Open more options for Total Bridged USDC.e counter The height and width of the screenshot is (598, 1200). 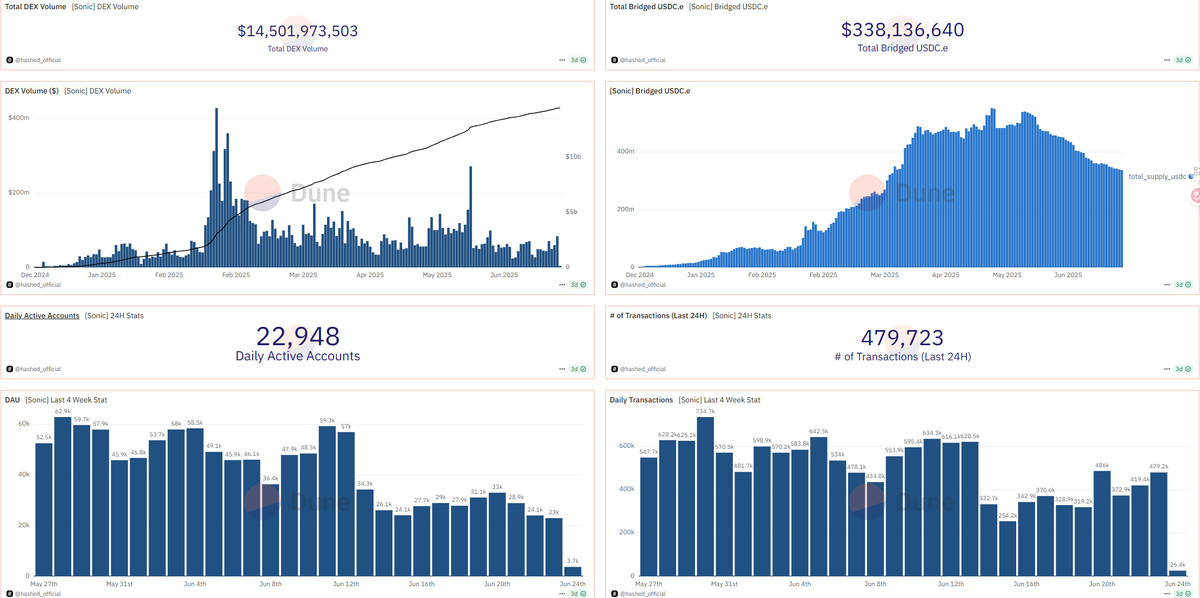tap(1167, 61)
